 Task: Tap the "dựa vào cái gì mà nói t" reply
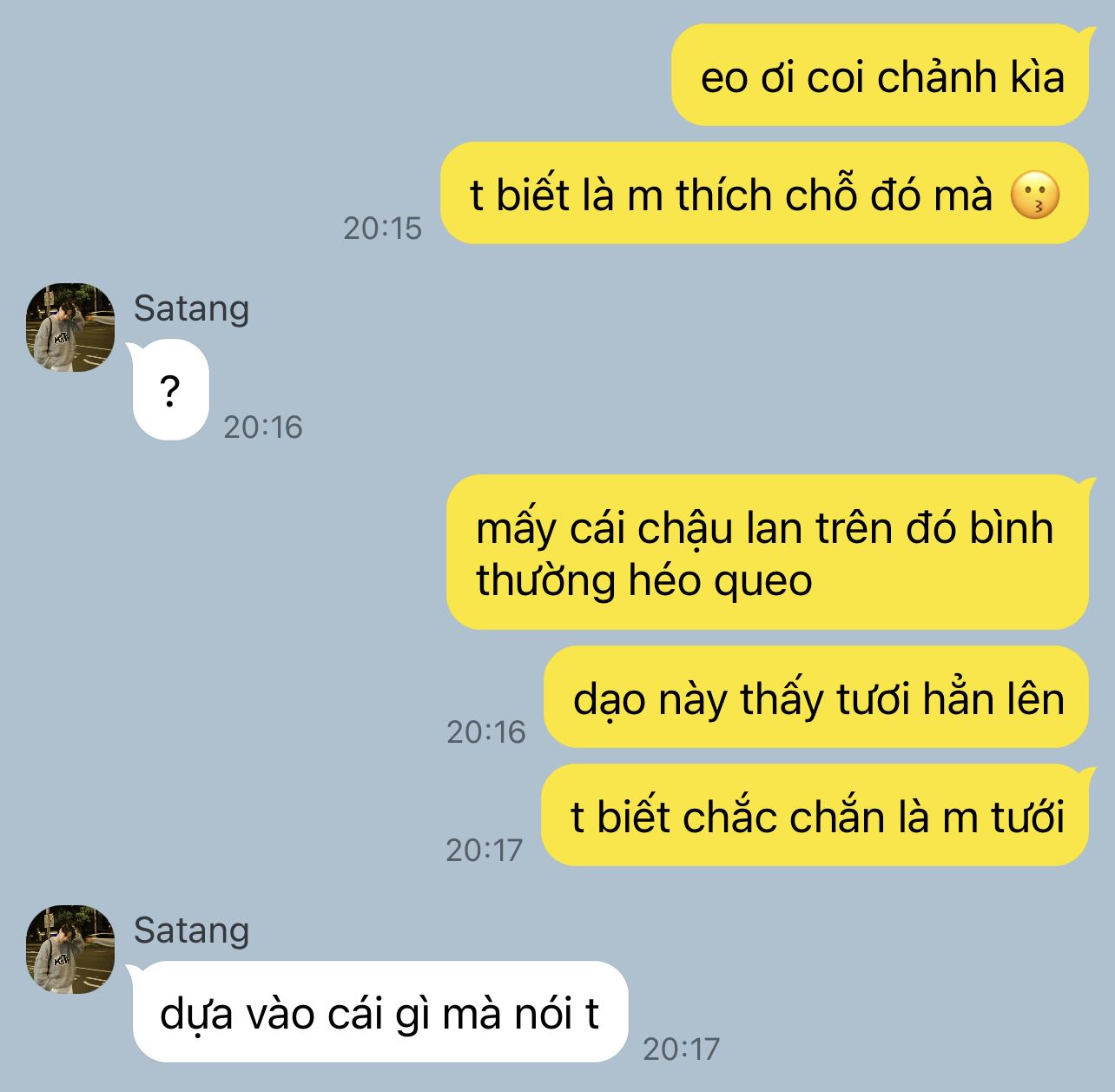pyautogui.click(x=379, y=1012)
